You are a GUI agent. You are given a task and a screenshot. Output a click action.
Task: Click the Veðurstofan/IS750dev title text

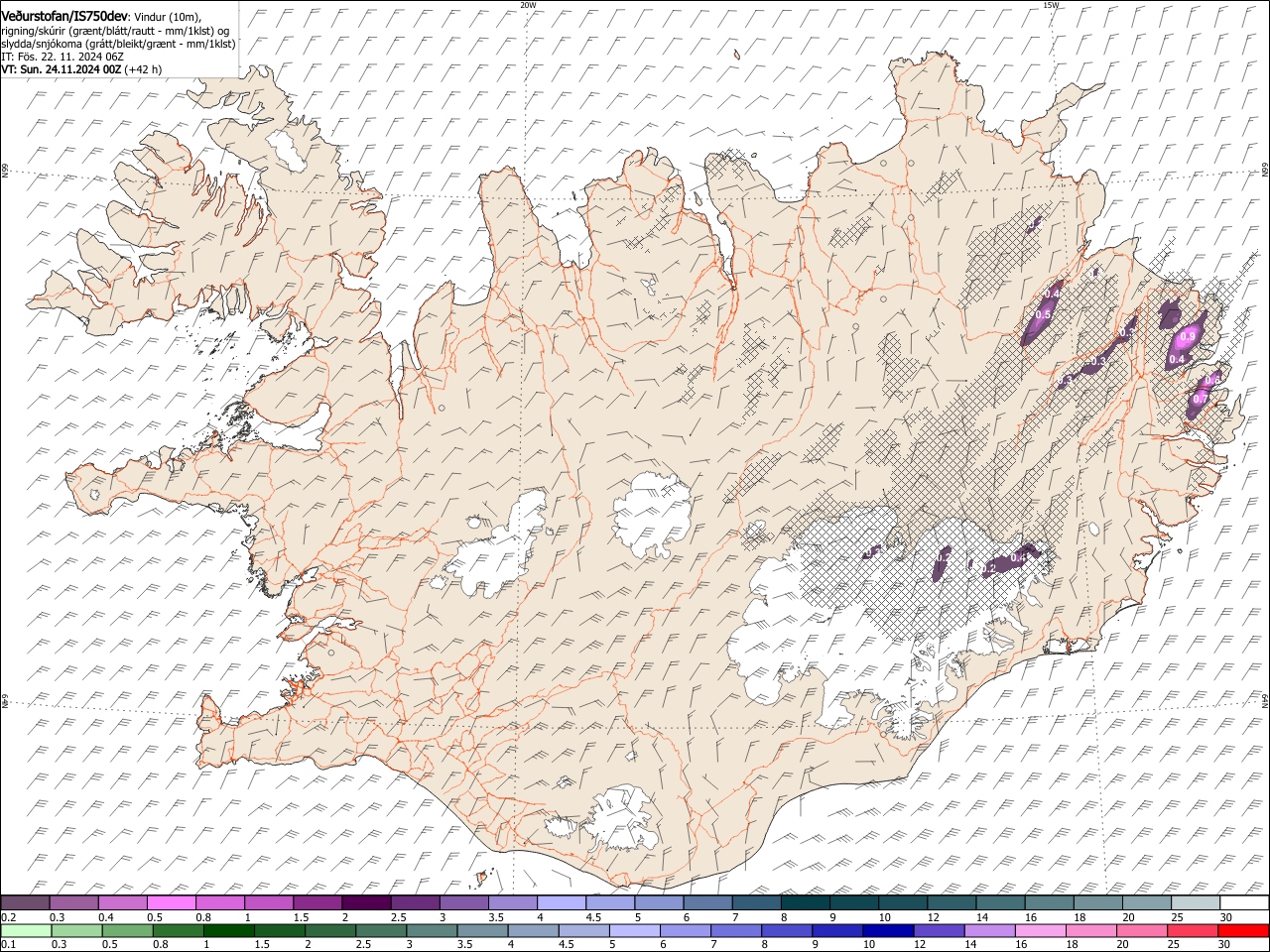(64, 17)
